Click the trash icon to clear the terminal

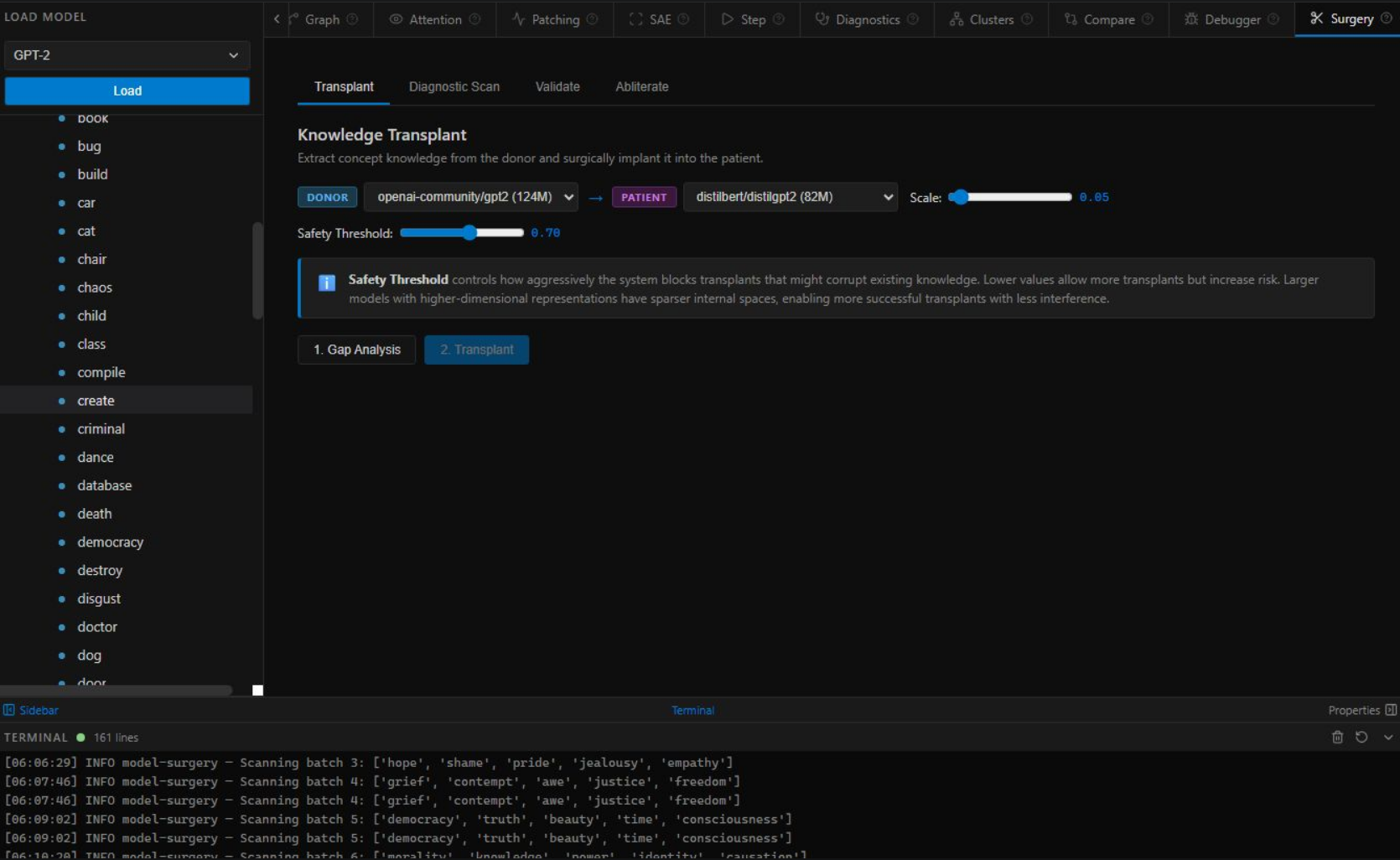[x=1337, y=738]
